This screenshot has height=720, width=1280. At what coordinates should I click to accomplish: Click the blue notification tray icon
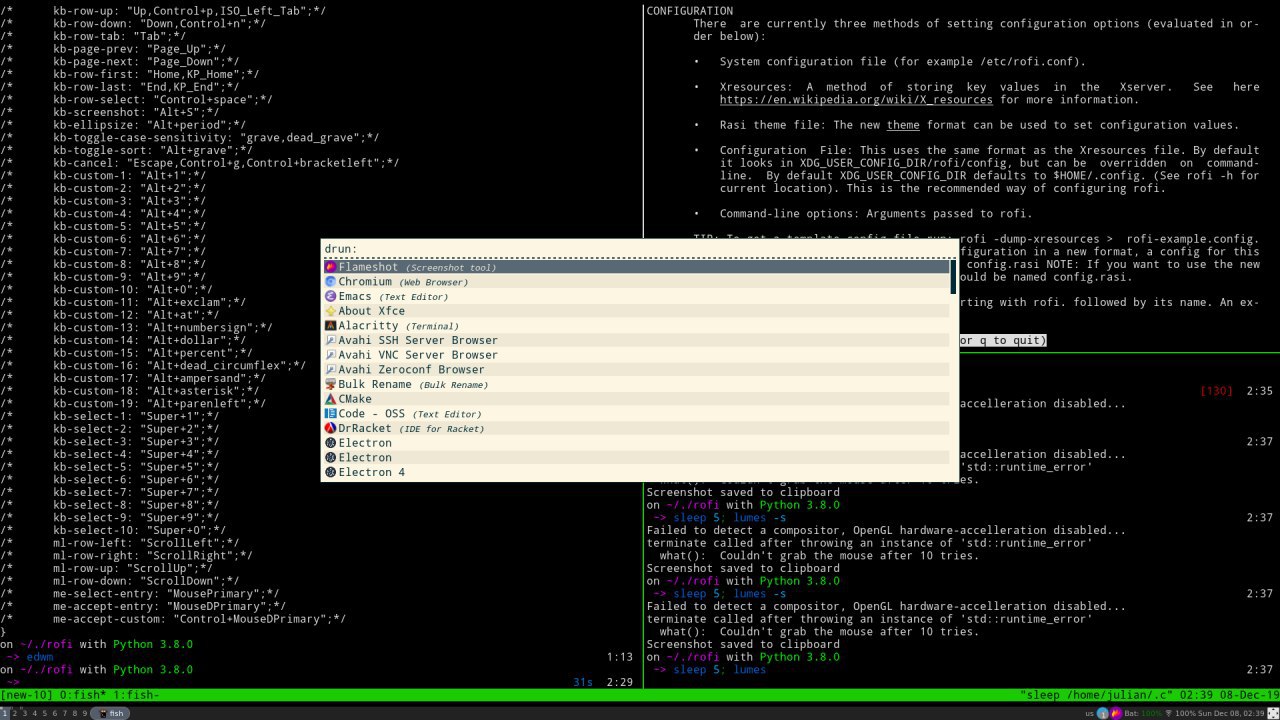(1103, 713)
